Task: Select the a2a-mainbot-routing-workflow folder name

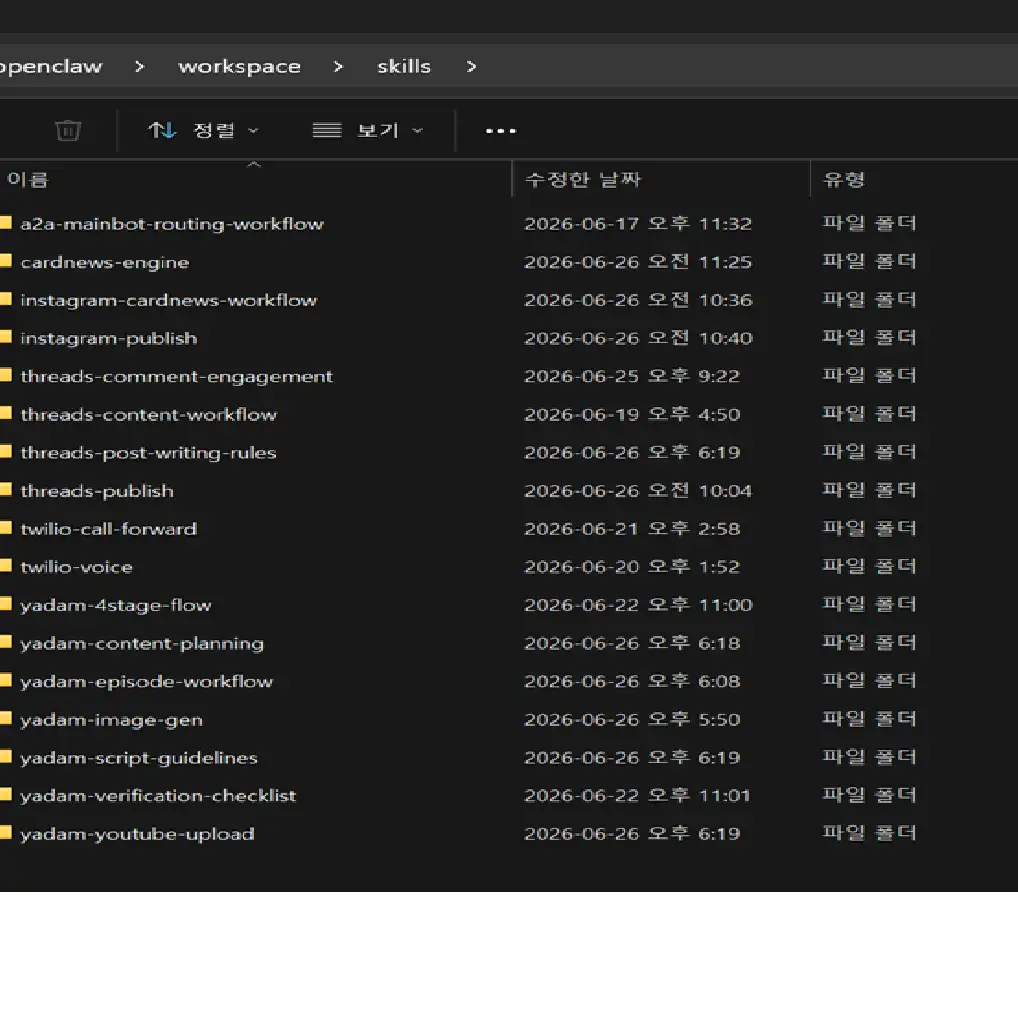Action: click(x=172, y=224)
